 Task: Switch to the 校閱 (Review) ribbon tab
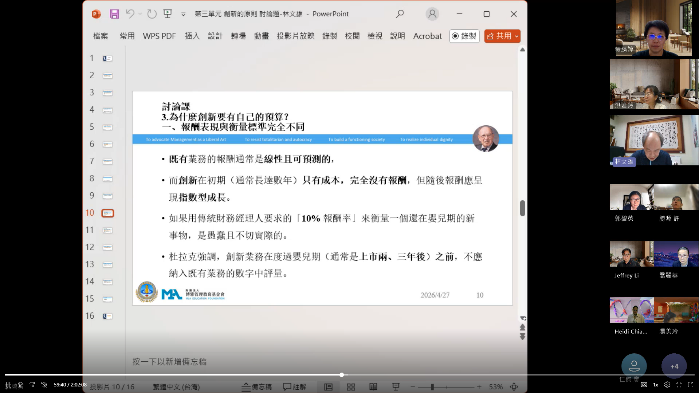(x=352, y=36)
